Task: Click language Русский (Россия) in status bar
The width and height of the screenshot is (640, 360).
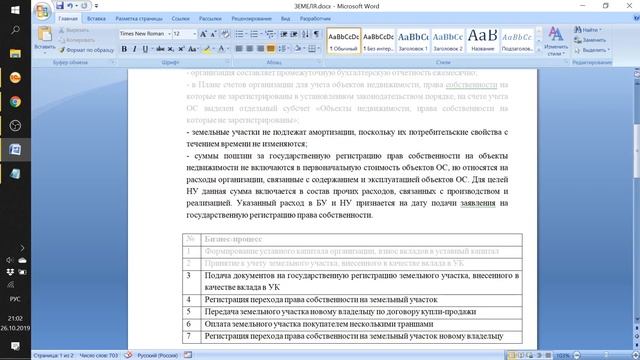Action: pyautogui.click(x=157, y=356)
